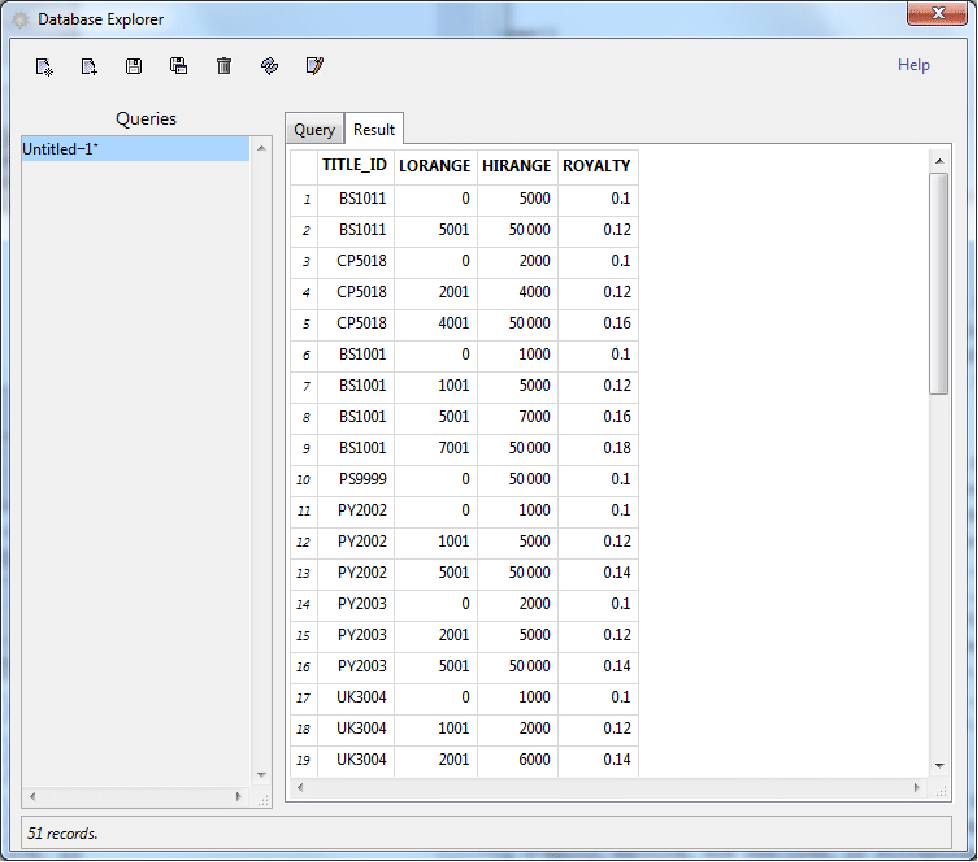Screen dimensions: 978x862
Task: Click the results scrollbar down arrow
Action: coord(939,766)
